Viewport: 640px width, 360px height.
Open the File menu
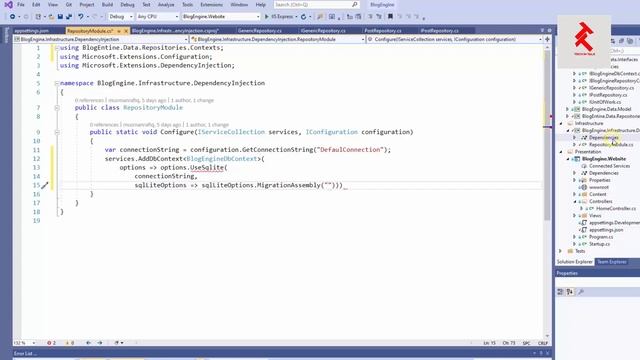pos(21,4)
